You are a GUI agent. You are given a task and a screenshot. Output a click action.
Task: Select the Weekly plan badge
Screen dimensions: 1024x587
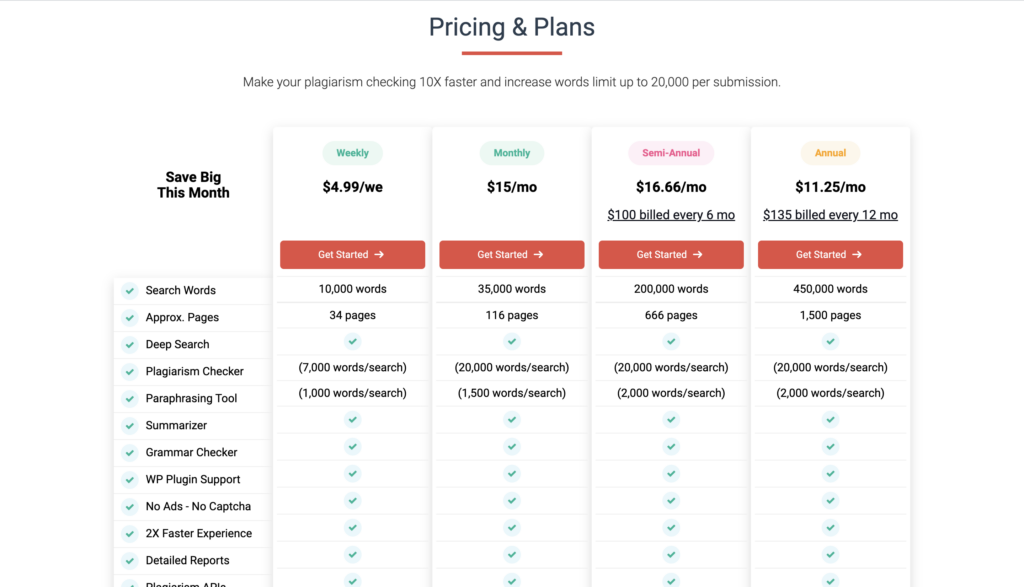coord(352,153)
